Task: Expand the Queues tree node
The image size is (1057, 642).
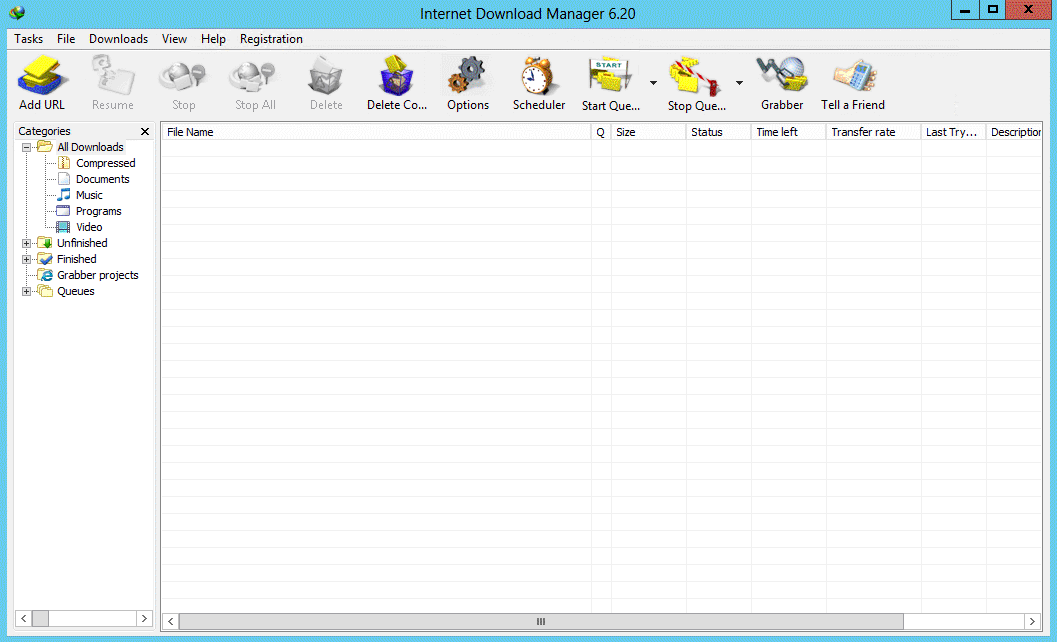Action: point(26,291)
